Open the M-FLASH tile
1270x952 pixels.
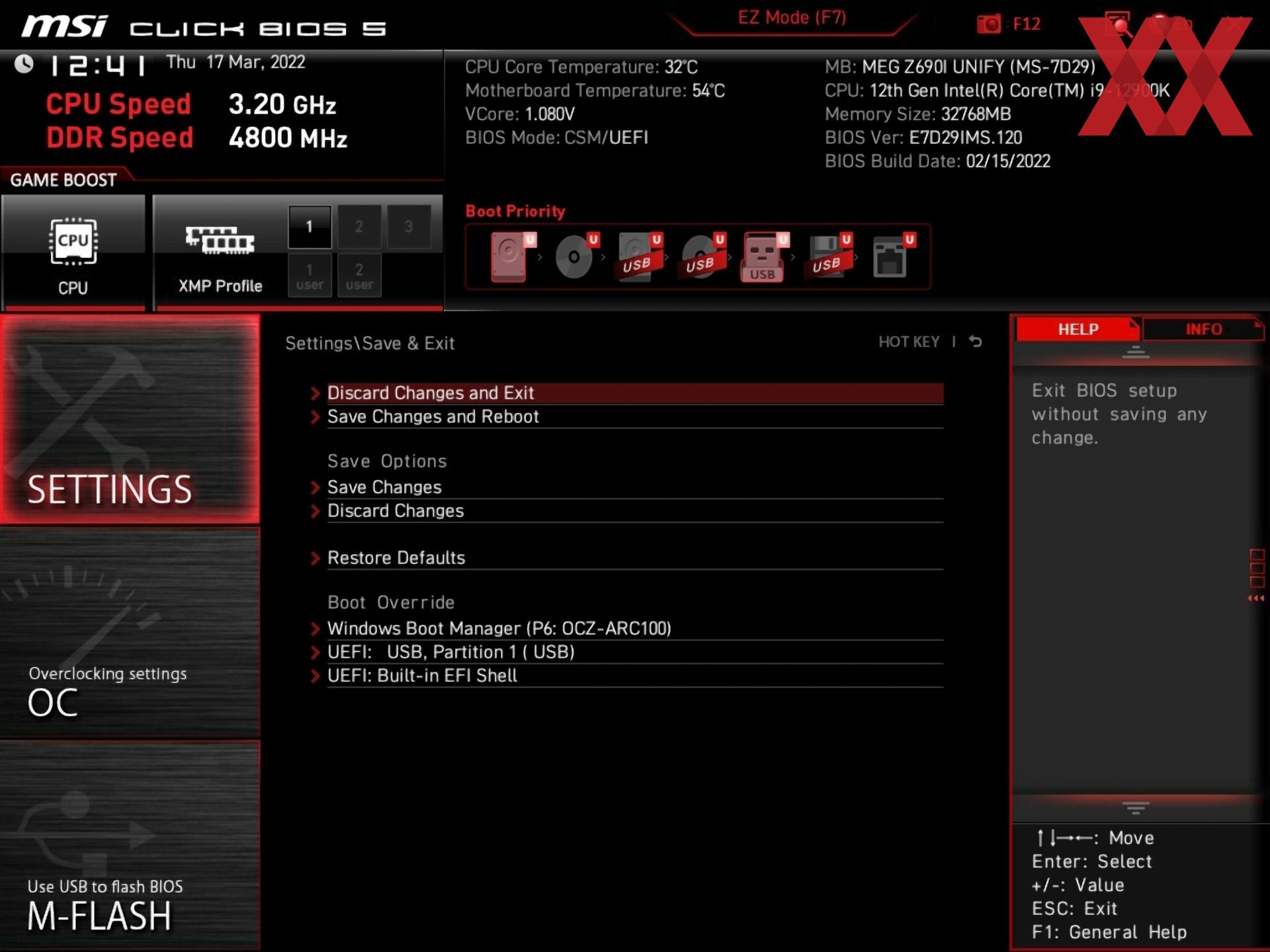(x=130, y=845)
